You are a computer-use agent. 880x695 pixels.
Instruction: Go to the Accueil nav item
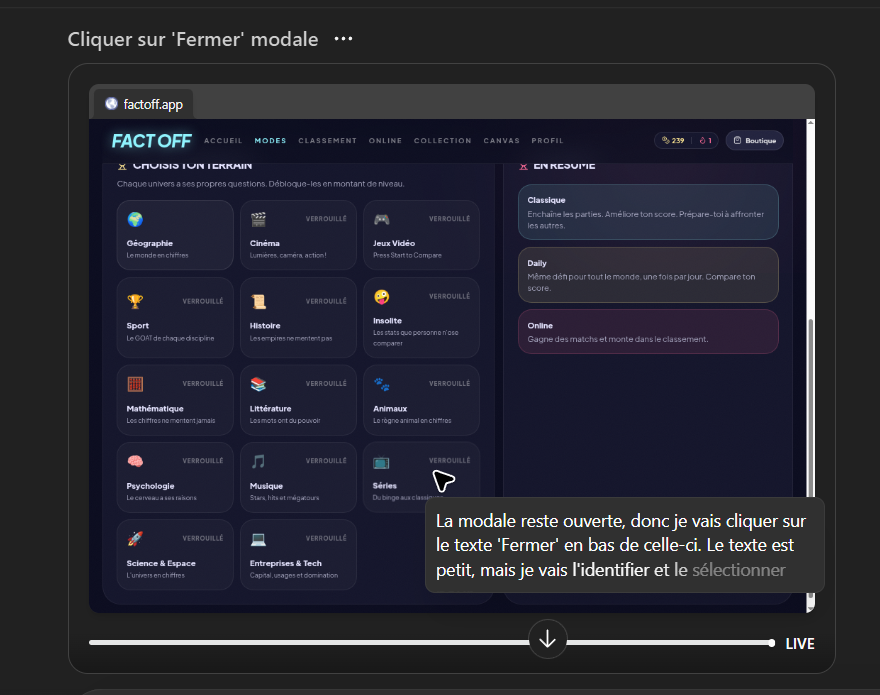223,141
